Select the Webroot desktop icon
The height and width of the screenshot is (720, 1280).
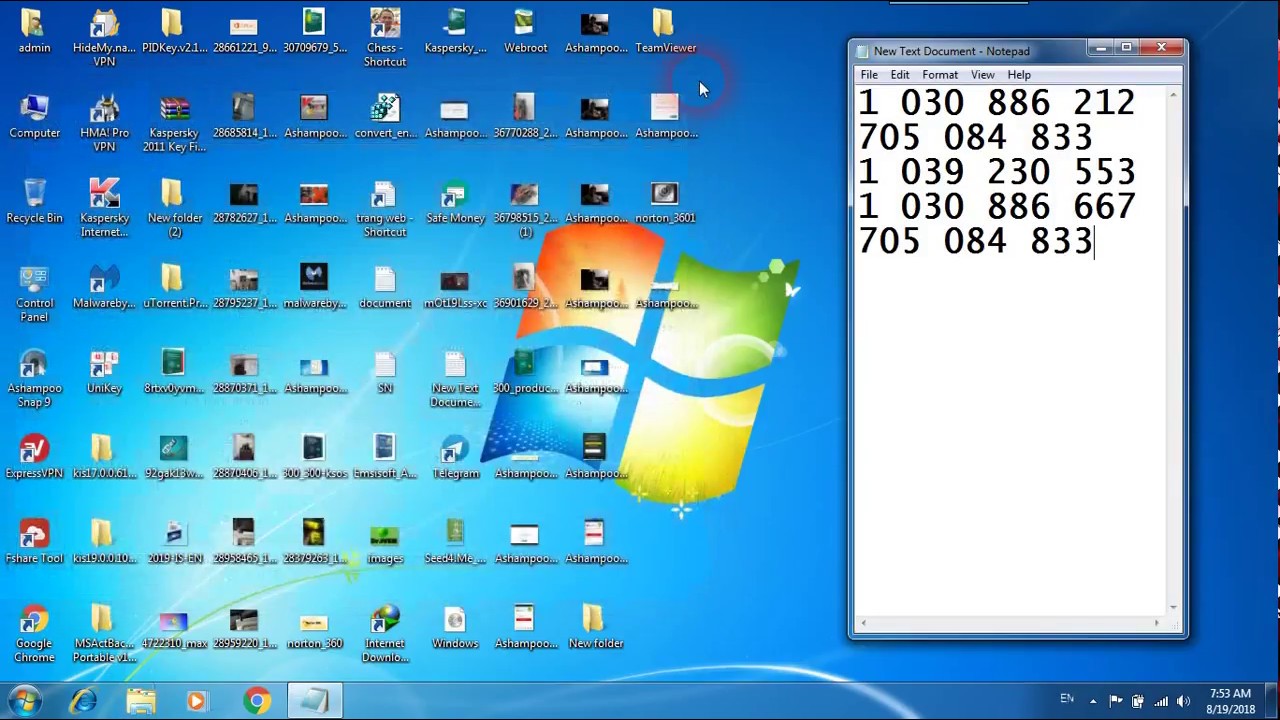525,31
